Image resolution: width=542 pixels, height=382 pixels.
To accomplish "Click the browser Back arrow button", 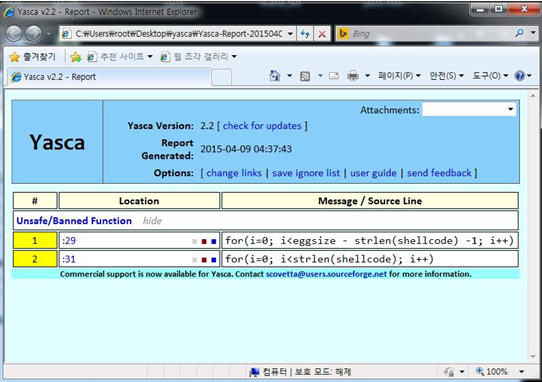I will click(14, 34).
